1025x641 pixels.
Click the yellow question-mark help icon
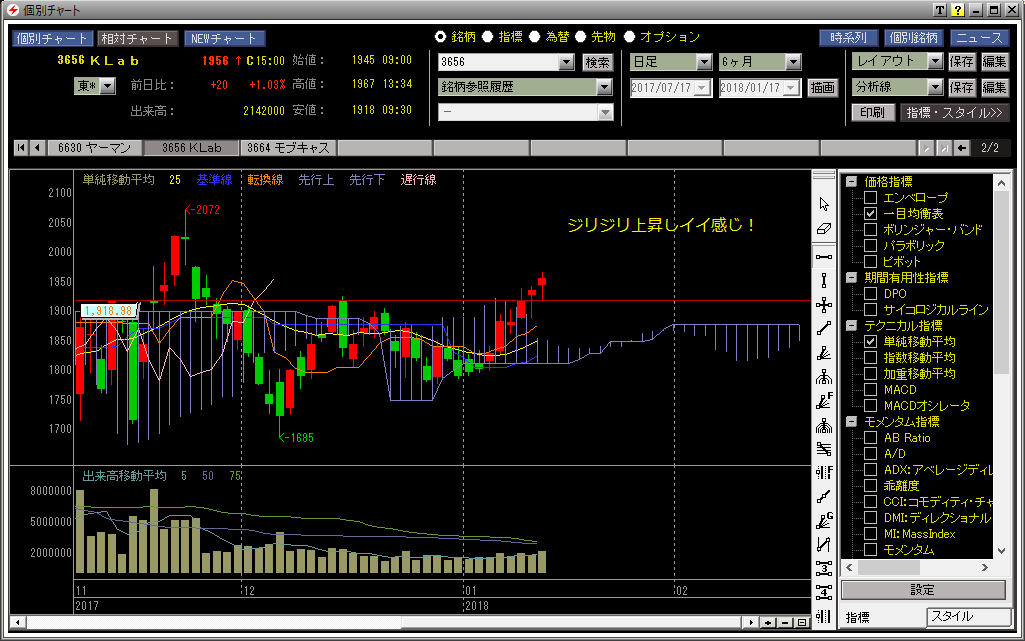pyautogui.click(x=958, y=10)
